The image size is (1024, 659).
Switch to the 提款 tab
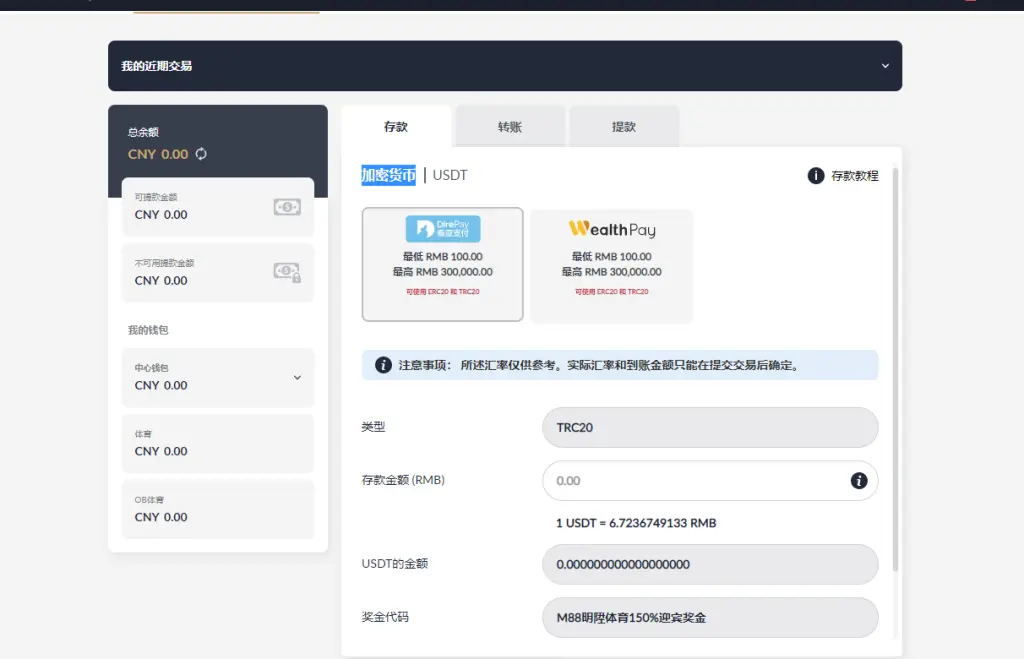[x=623, y=126]
